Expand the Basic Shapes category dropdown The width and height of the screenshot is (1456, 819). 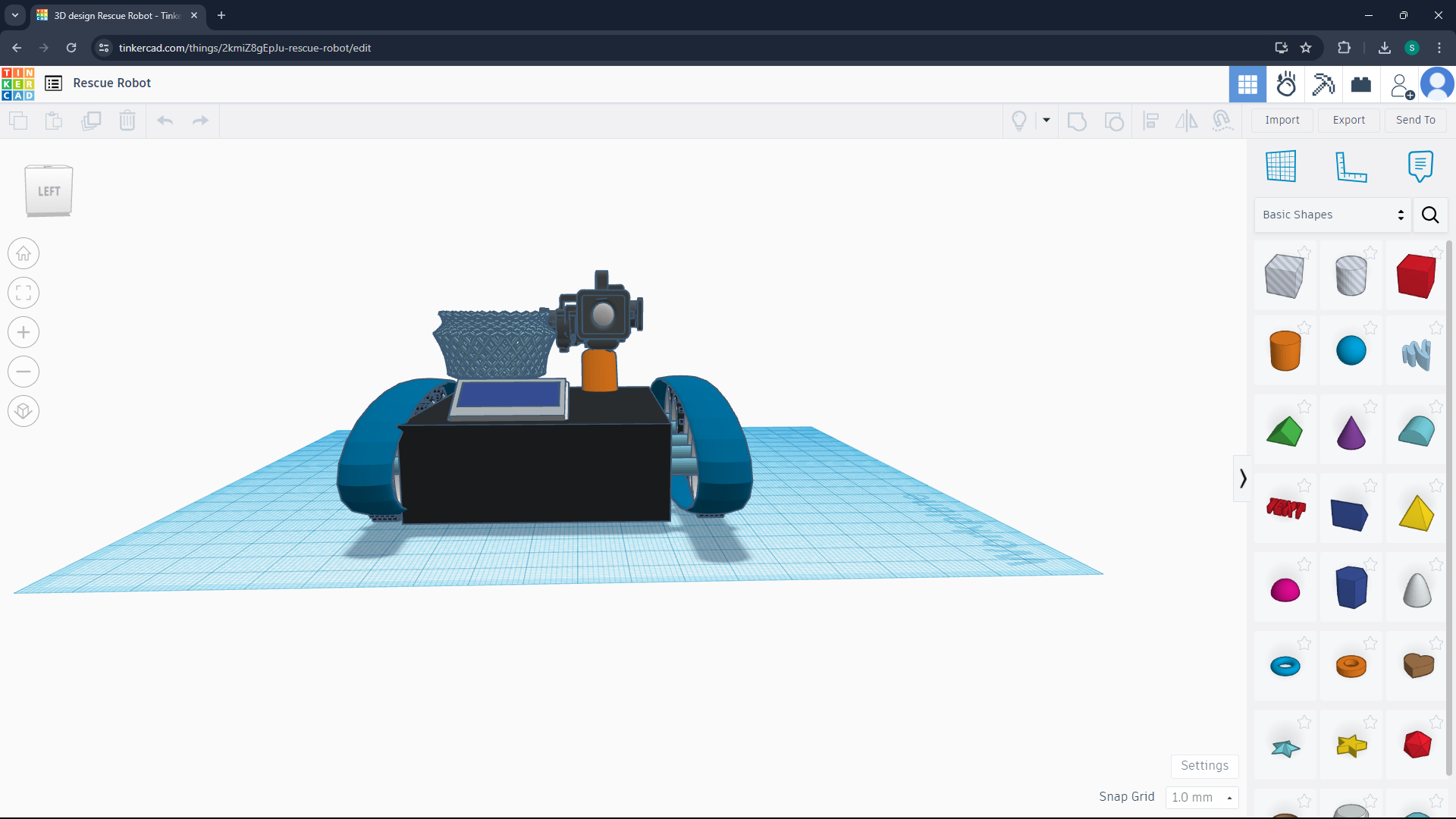(x=1332, y=215)
